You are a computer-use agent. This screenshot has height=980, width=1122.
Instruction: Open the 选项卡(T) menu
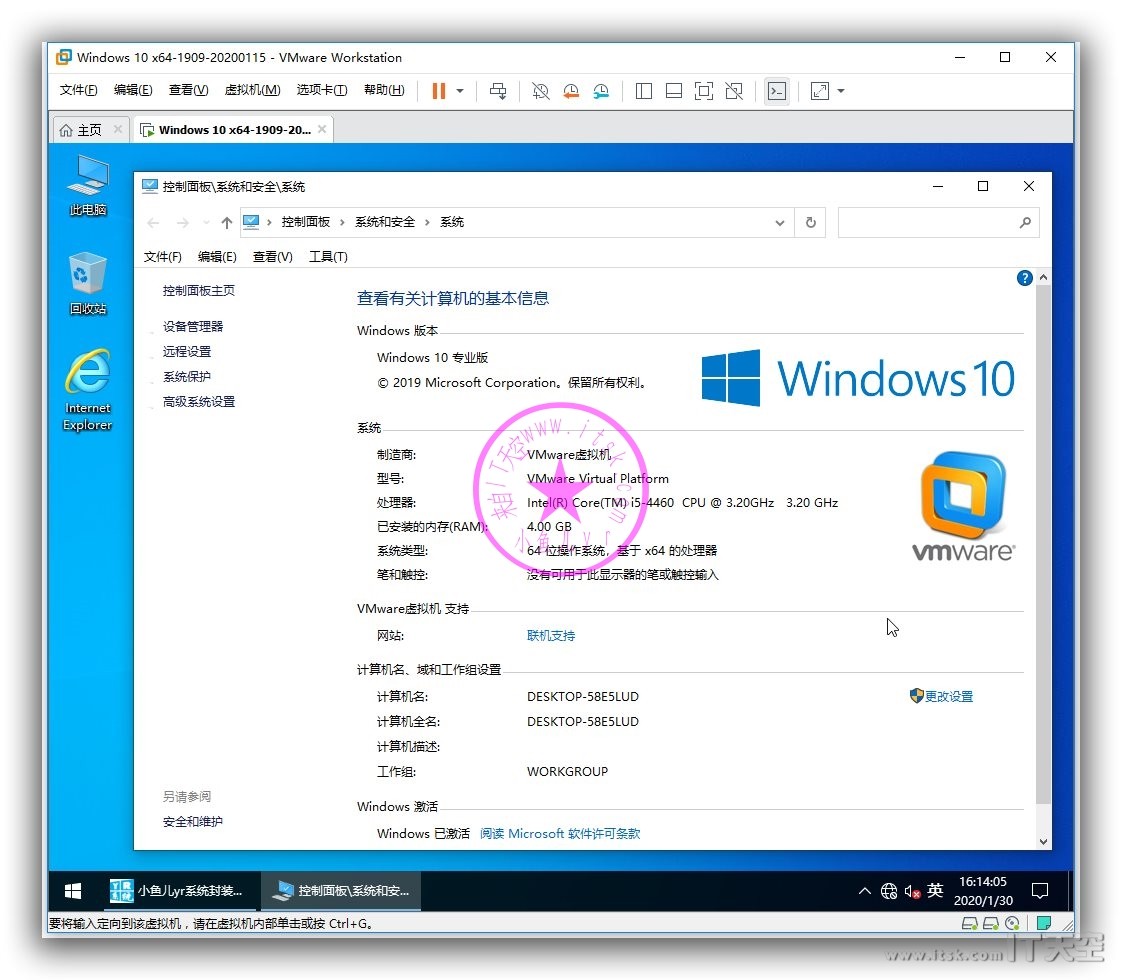pos(322,89)
